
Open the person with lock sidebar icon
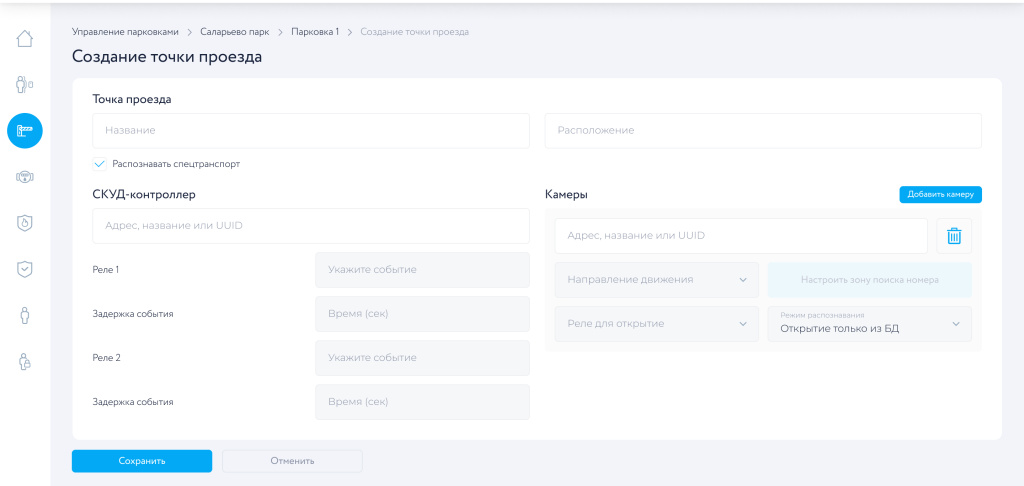[x=25, y=362]
